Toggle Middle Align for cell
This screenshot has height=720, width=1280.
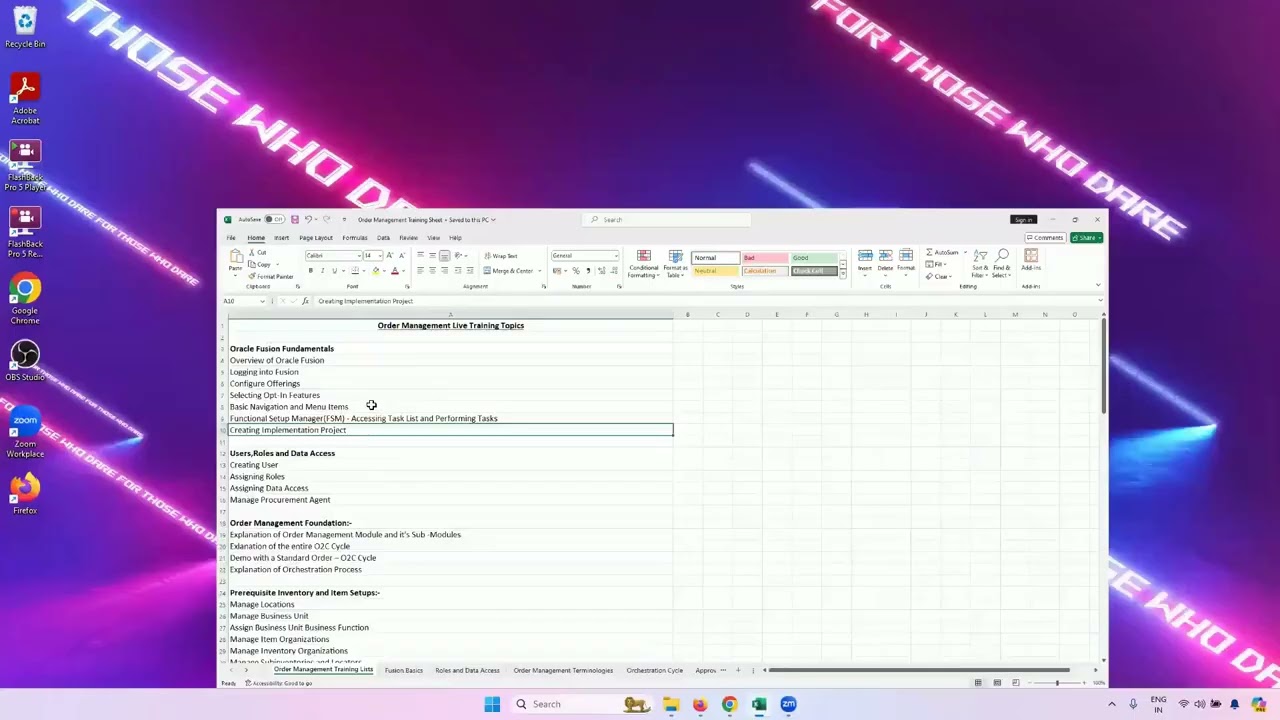click(432, 256)
